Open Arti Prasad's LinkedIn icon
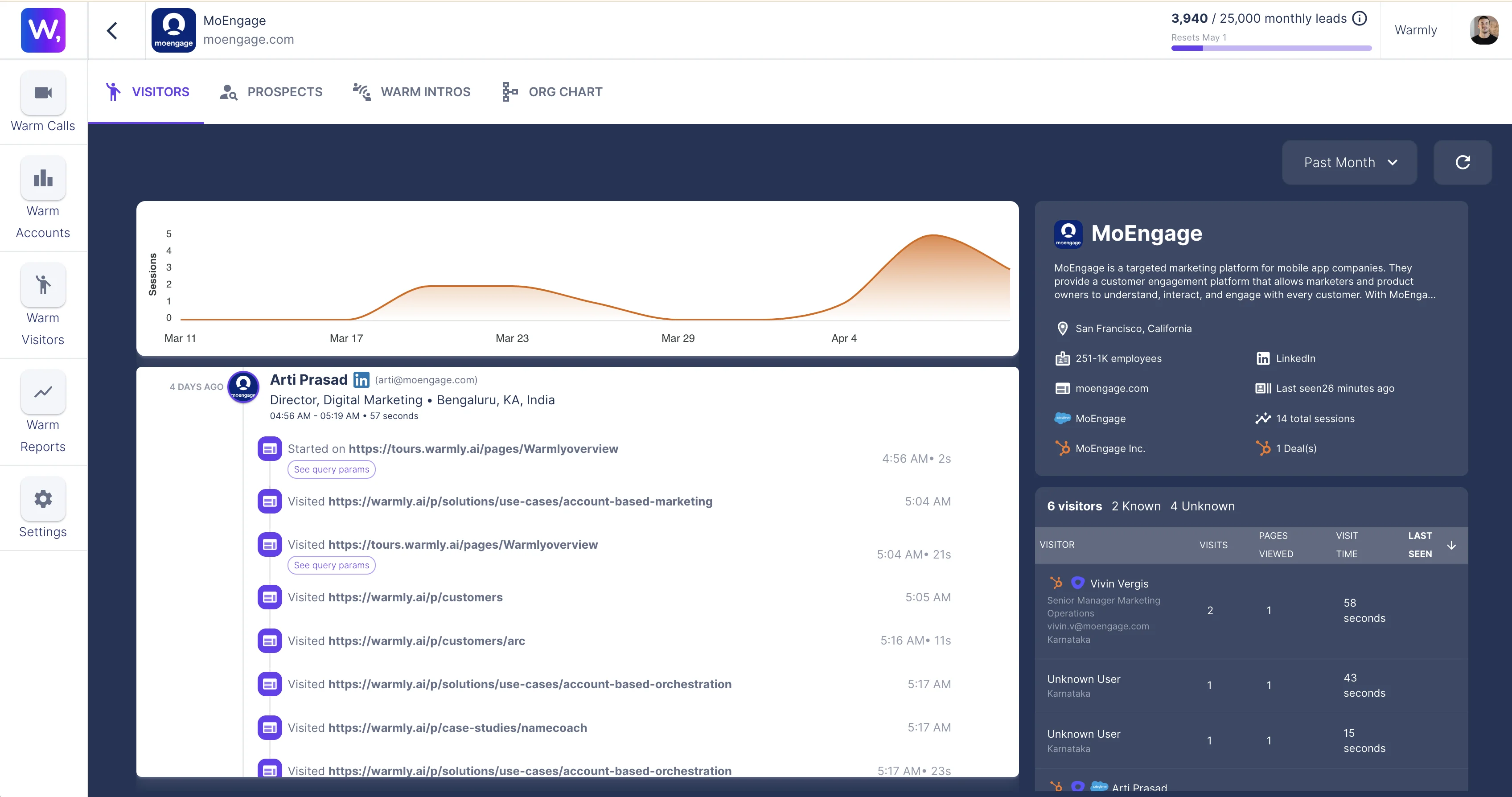The image size is (1512, 797). 361,380
